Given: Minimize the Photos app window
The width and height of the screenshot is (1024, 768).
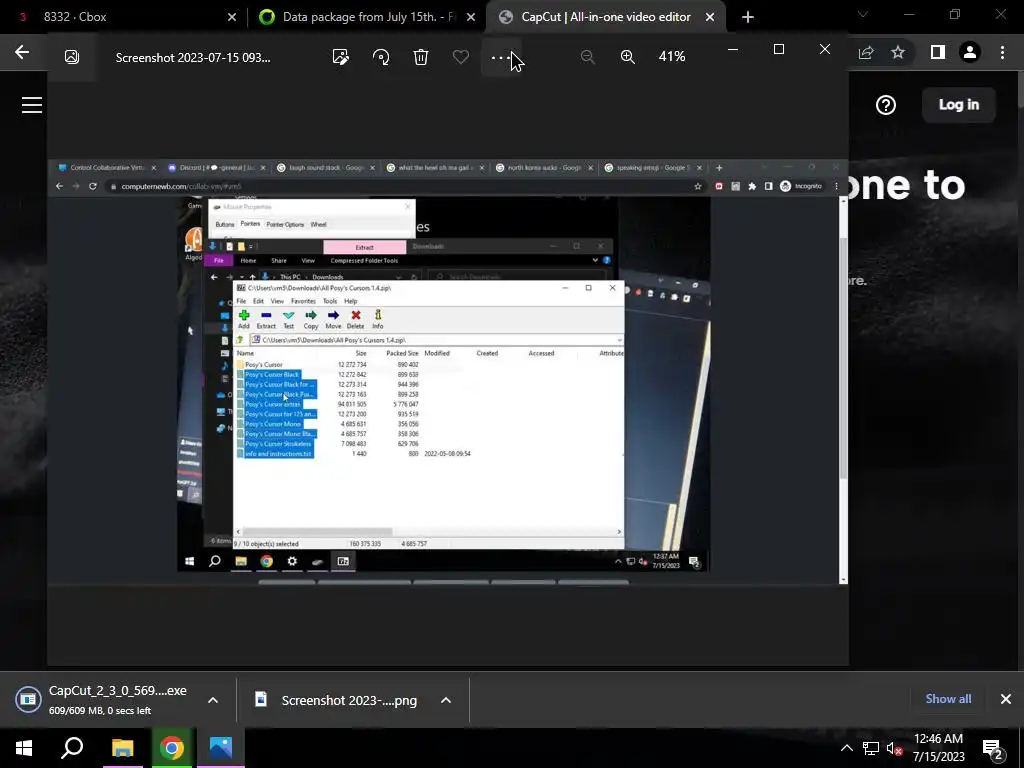Looking at the screenshot, I should (x=733, y=49).
